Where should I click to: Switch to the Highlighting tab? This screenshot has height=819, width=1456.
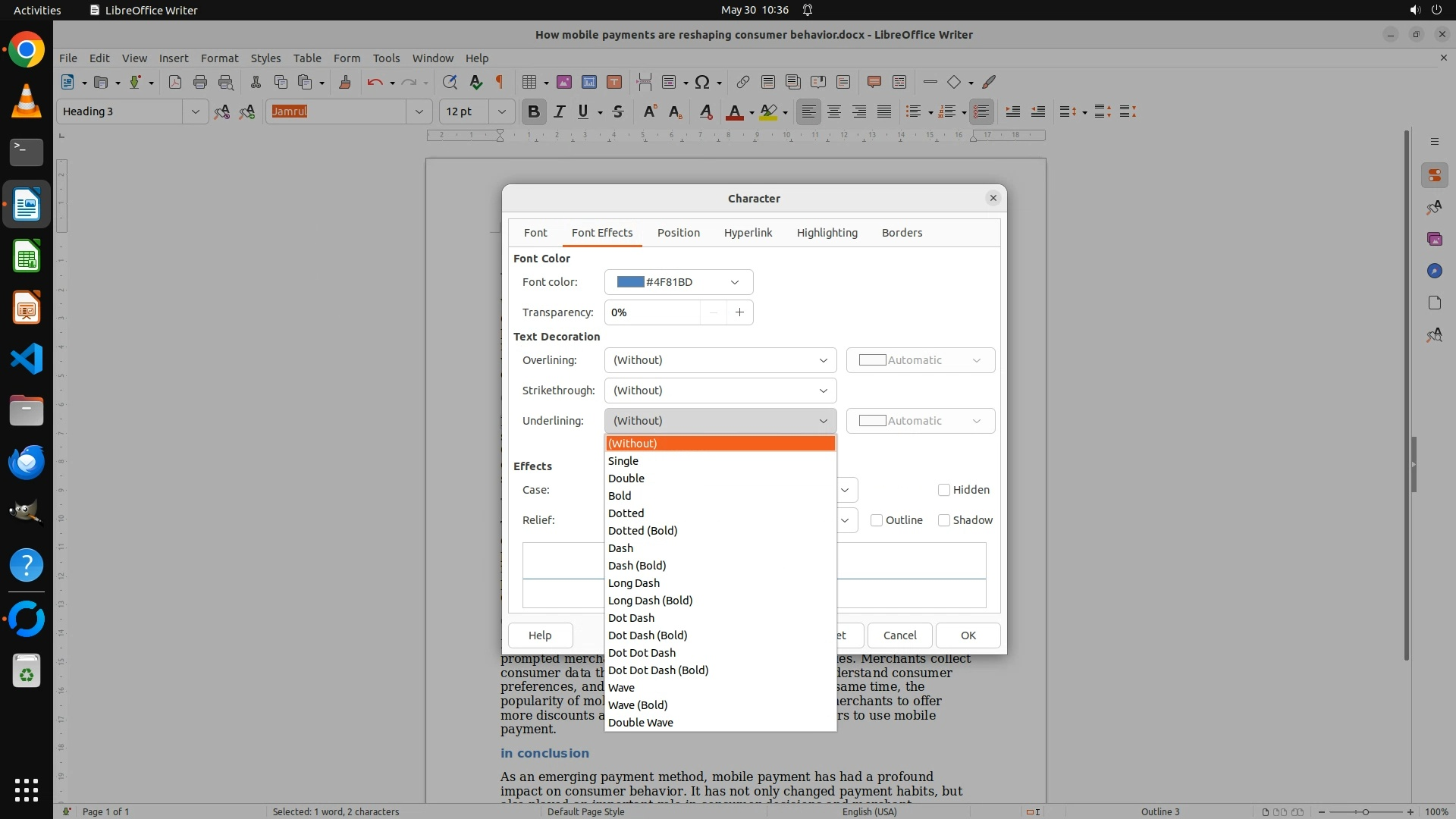click(x=827, y=233)
